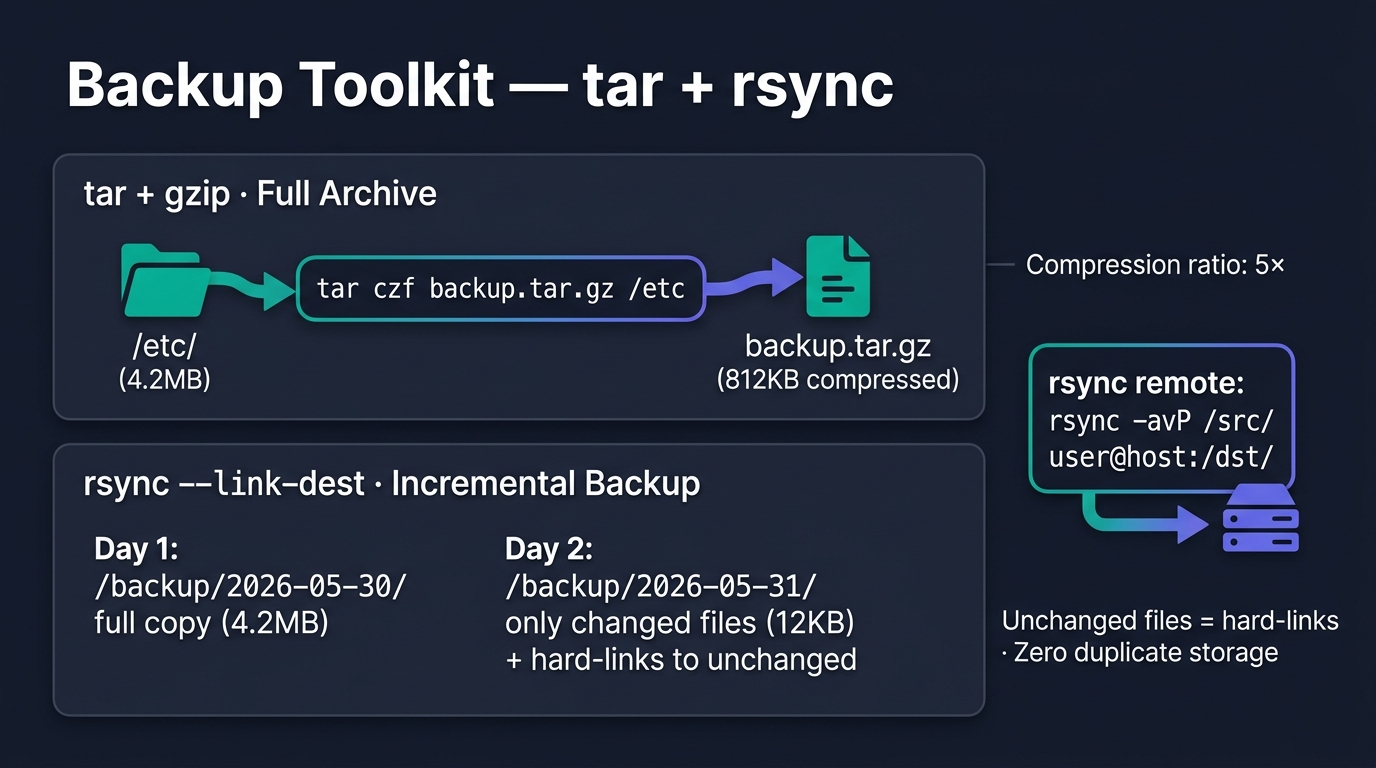Click the 'Backup Toolkit — tar + rsync' title
Image resolution: width=1376 pixels, height=768 pixels.
click(x=480, y=85)
